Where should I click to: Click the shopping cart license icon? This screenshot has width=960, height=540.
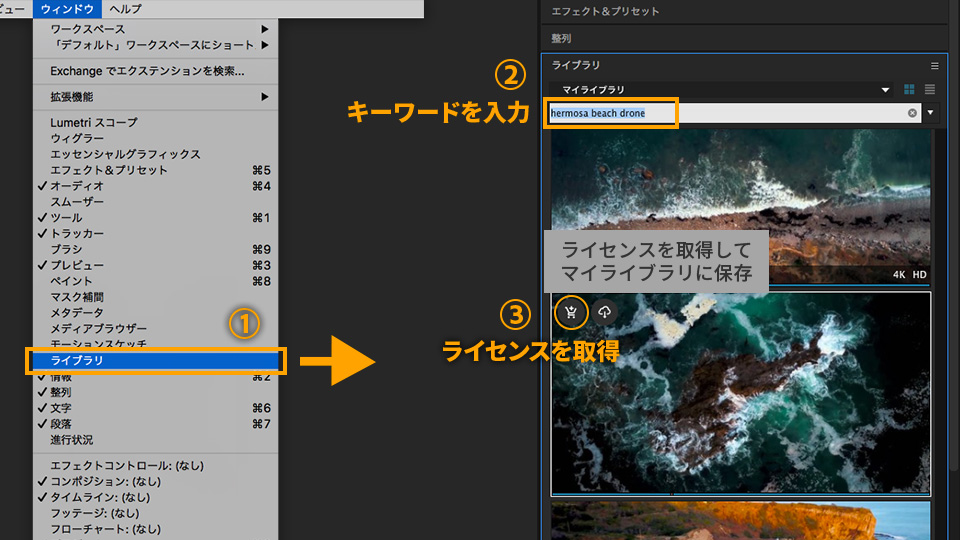571,312
